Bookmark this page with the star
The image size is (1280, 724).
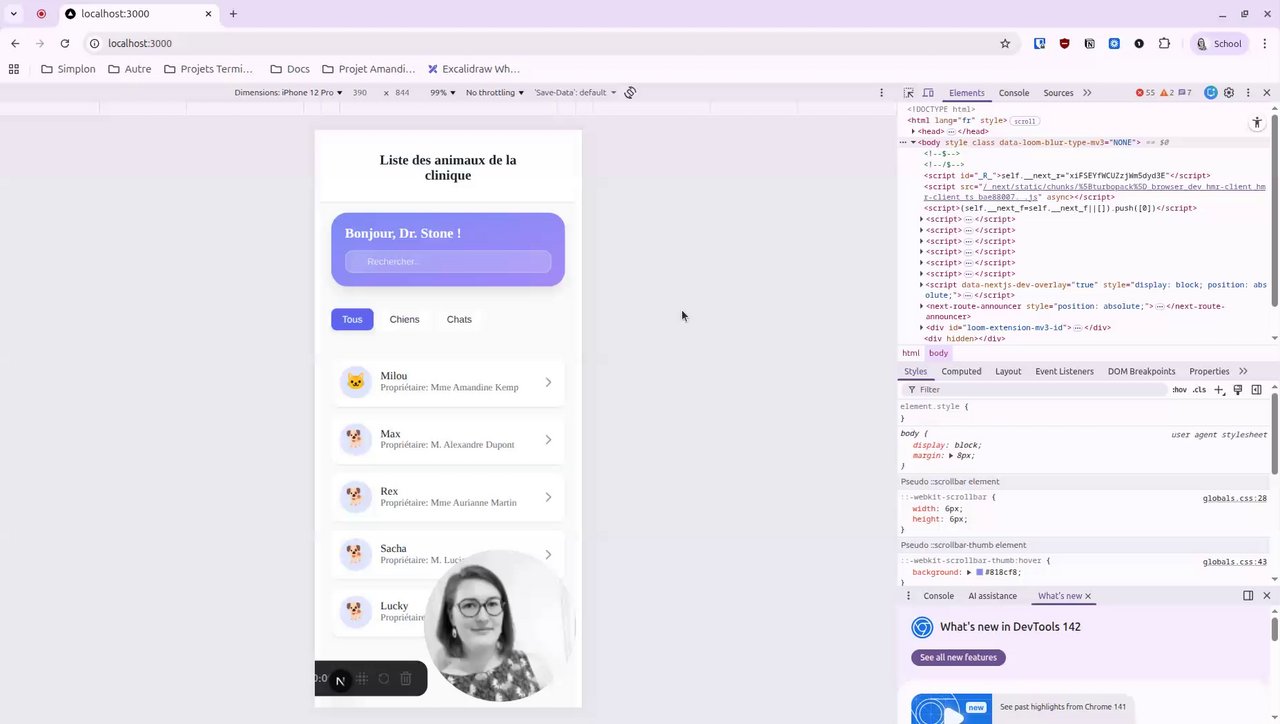(x=1005, y=43)
